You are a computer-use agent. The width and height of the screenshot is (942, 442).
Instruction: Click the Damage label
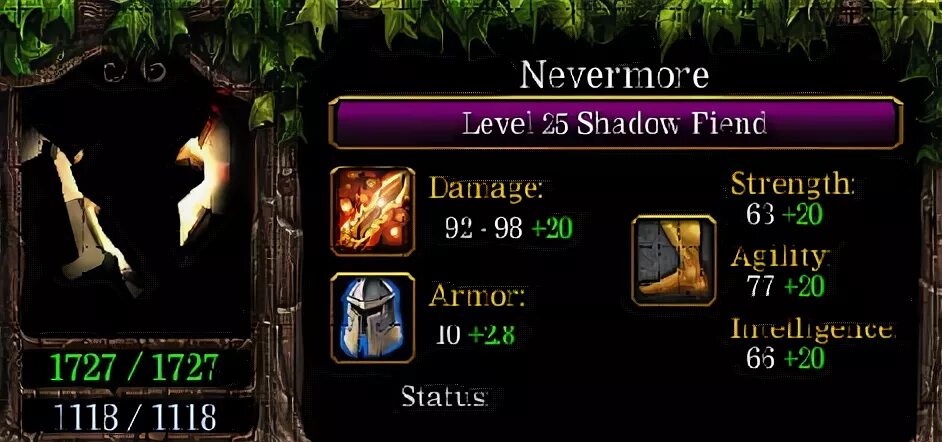pos(485,191)
